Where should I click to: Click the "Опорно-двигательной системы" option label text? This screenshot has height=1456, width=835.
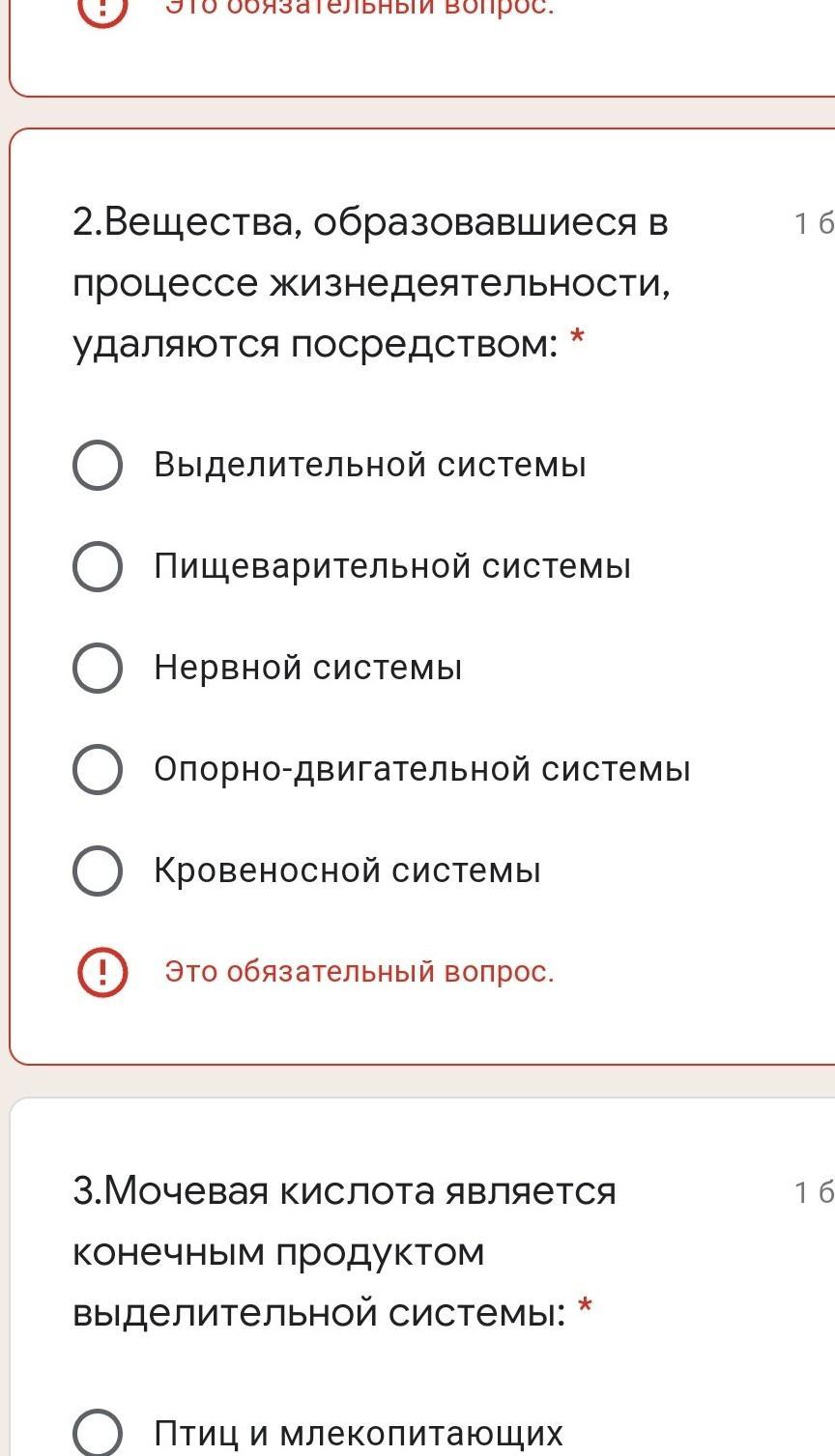click(421, 769)
